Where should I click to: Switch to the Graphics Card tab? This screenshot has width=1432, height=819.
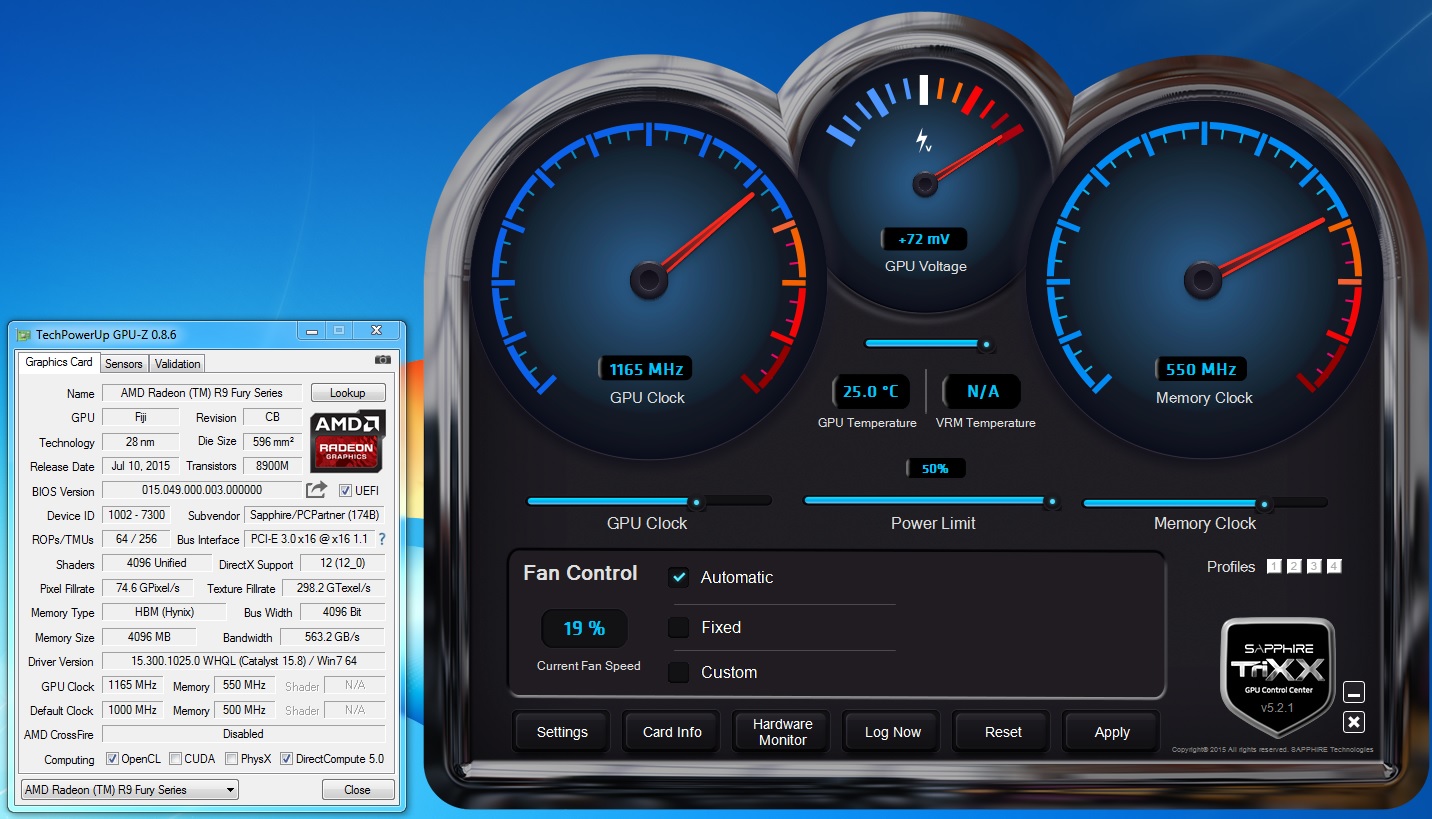click(x=59, y=362)
